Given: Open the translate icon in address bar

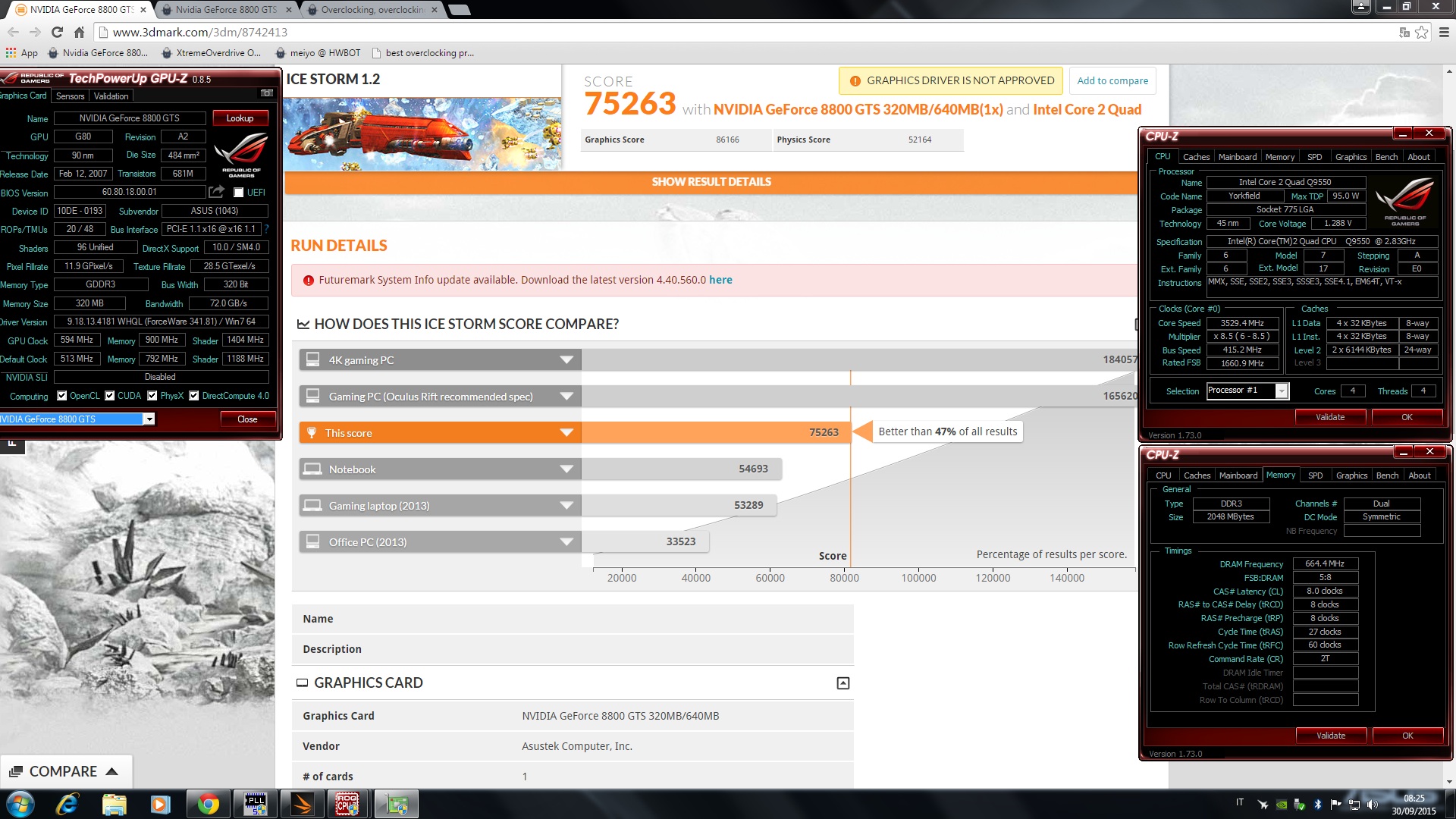Looking at the screenshot, I should [1404, 32].
